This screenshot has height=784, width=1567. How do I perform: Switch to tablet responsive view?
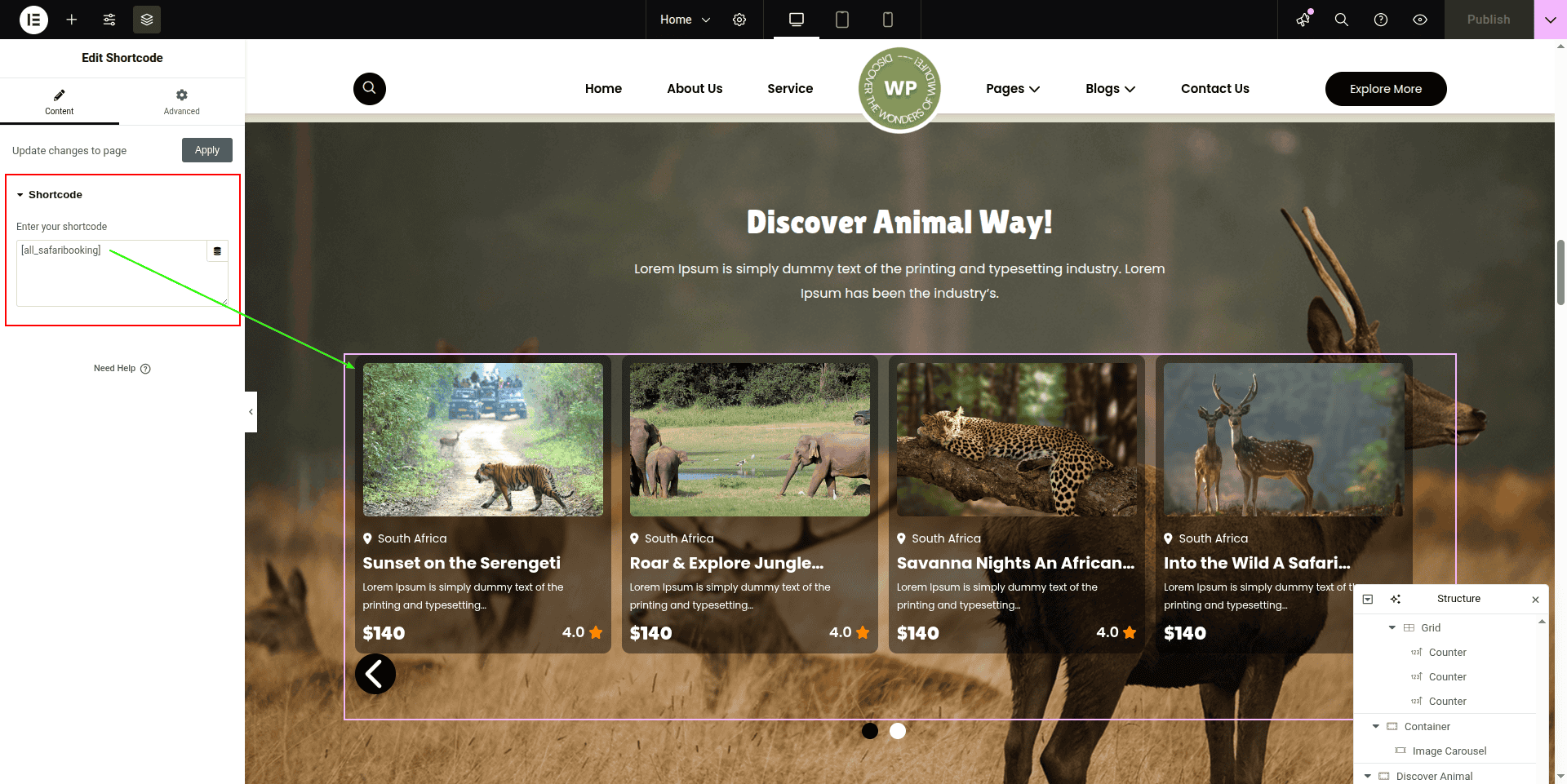coord(842,20)
